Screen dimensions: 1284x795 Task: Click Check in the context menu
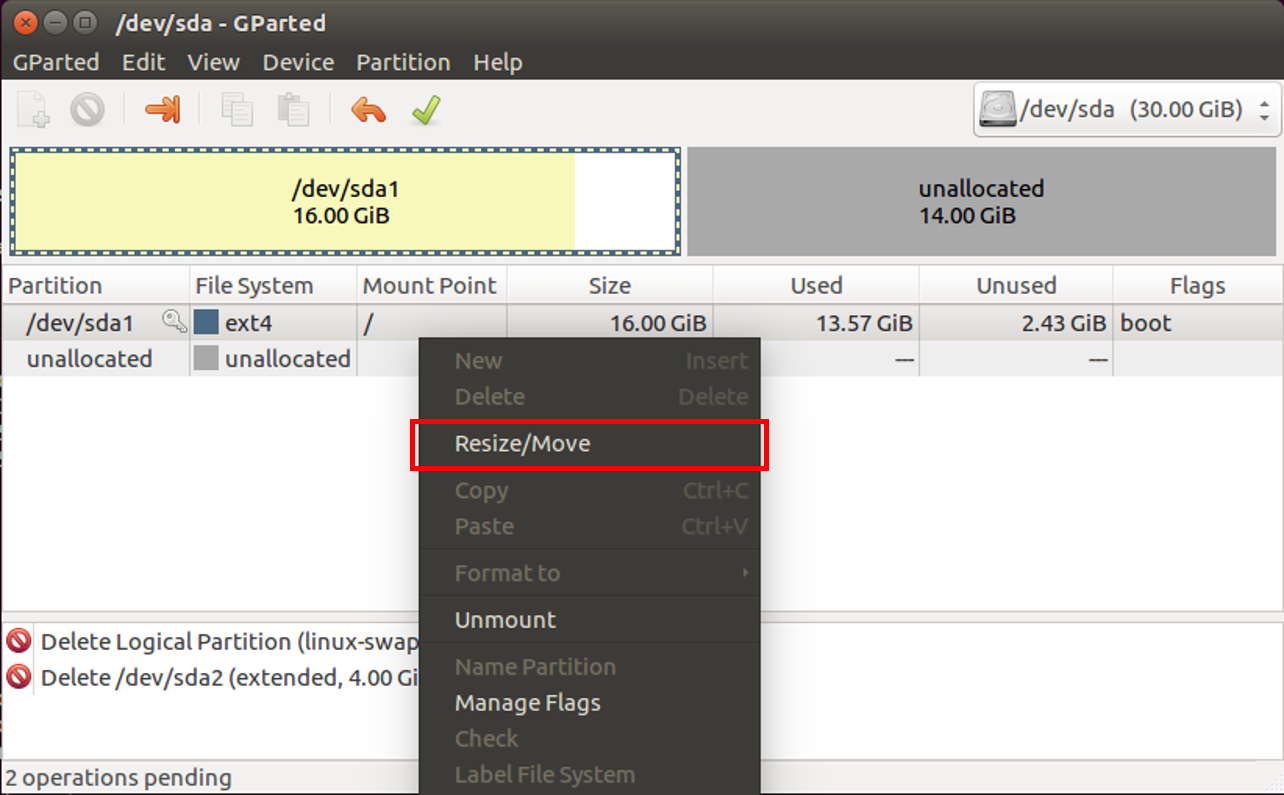pos(590,739)
